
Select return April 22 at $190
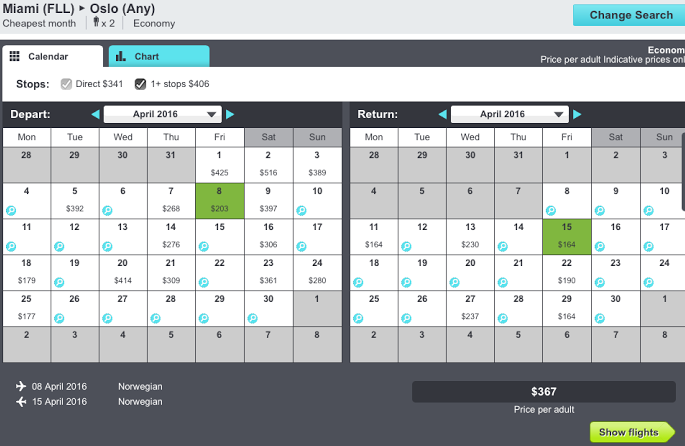click(x=567, y=272)
